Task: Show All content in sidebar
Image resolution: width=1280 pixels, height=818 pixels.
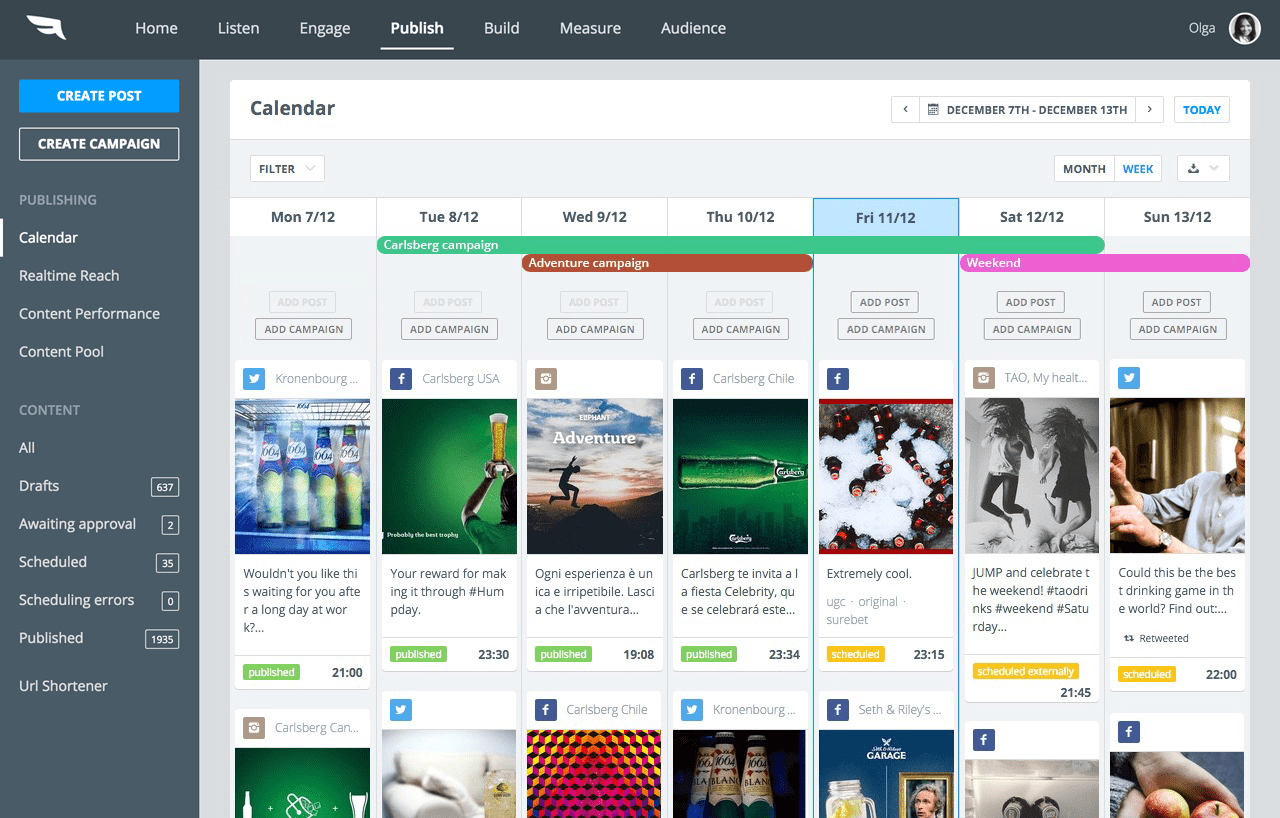Action: (x=27, y=448)
